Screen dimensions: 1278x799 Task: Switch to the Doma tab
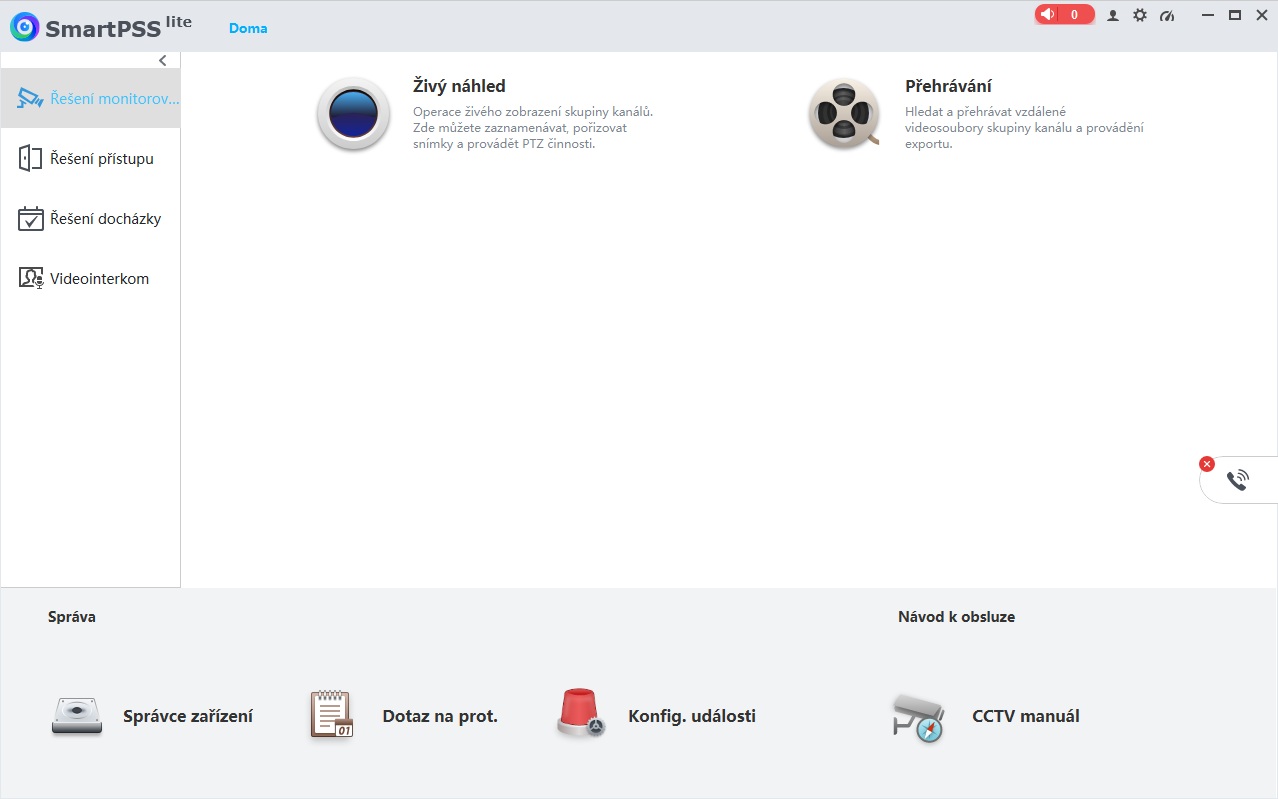[x=248, y=28]
